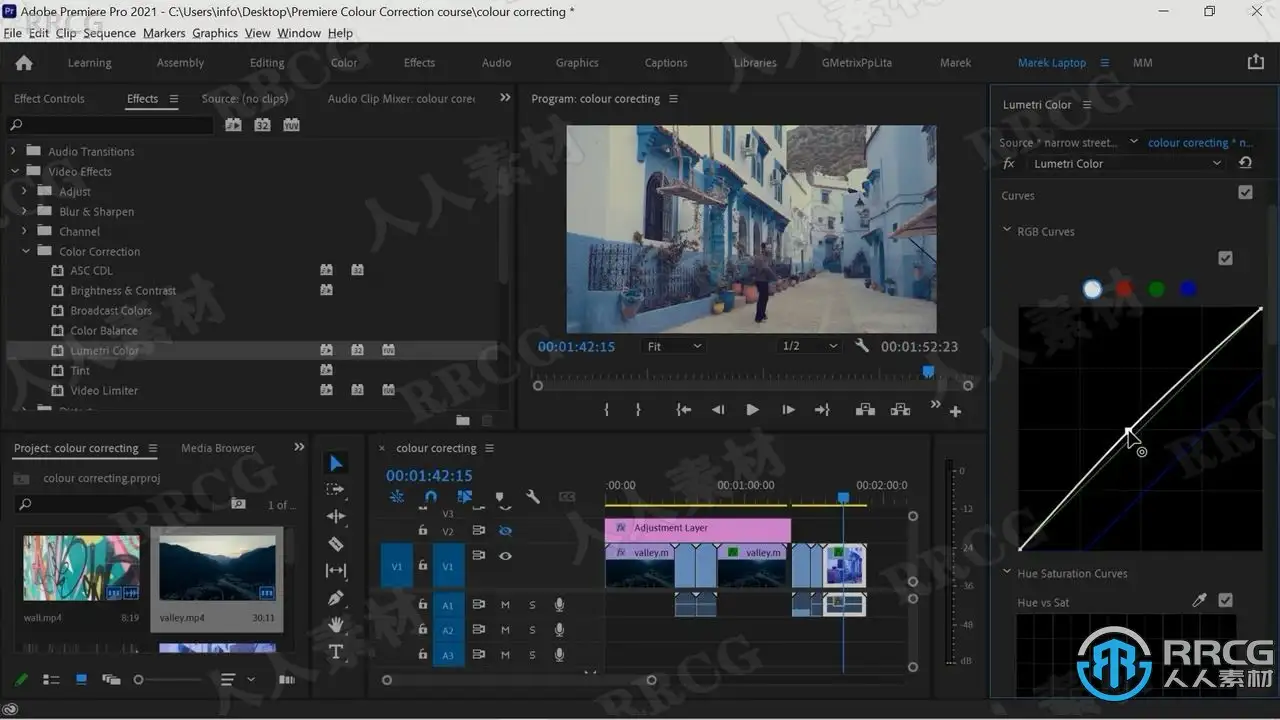Go to the Home screen icon
1280x720 pixels.
click(x=24, y=62)
